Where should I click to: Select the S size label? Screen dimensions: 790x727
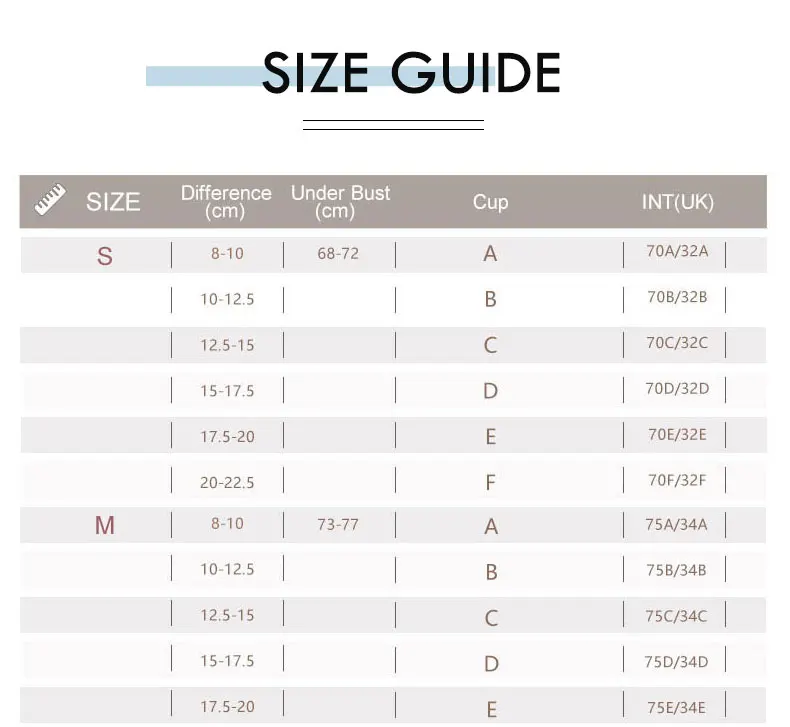105,256
